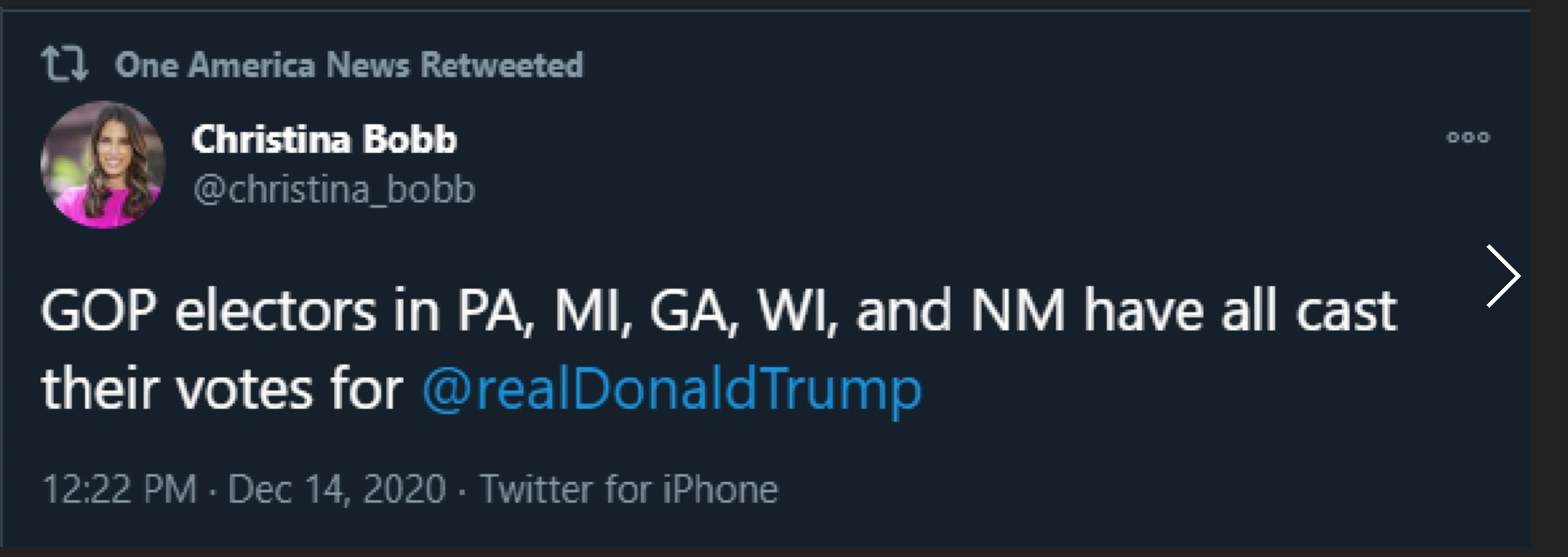
Task: Click the retweet arrows icon
Action: [65, 64]
